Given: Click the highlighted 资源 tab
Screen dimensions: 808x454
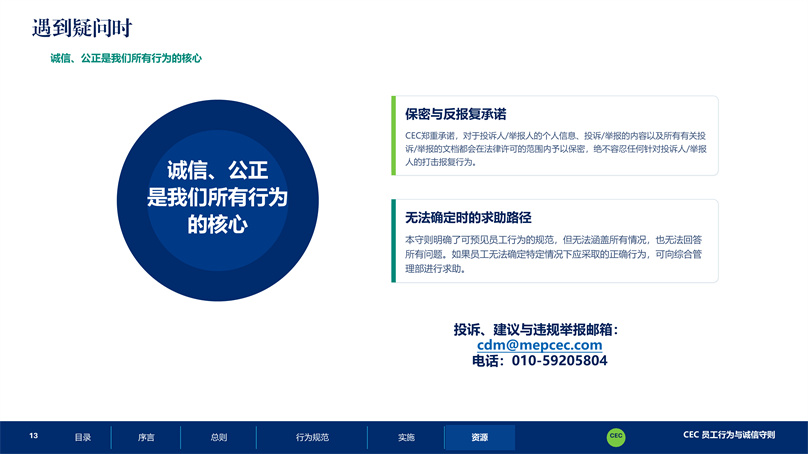Looking at the screenshot, I should point(480,437).
